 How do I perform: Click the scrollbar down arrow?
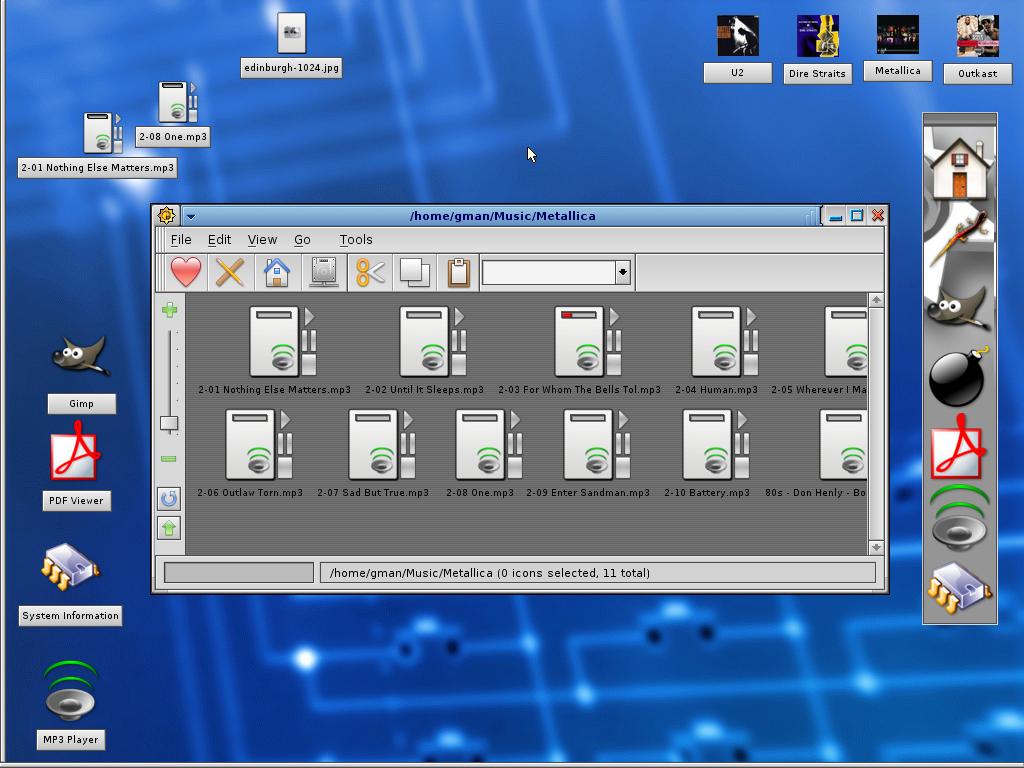tap(876, 547)
